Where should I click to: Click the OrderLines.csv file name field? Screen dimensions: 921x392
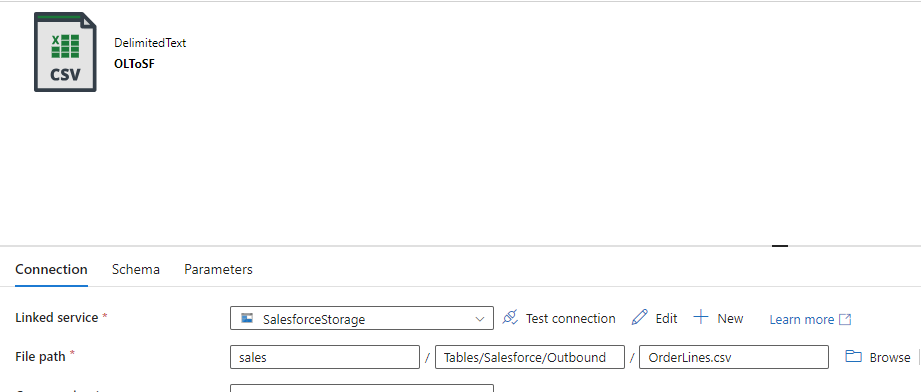[x=734, y=357]
